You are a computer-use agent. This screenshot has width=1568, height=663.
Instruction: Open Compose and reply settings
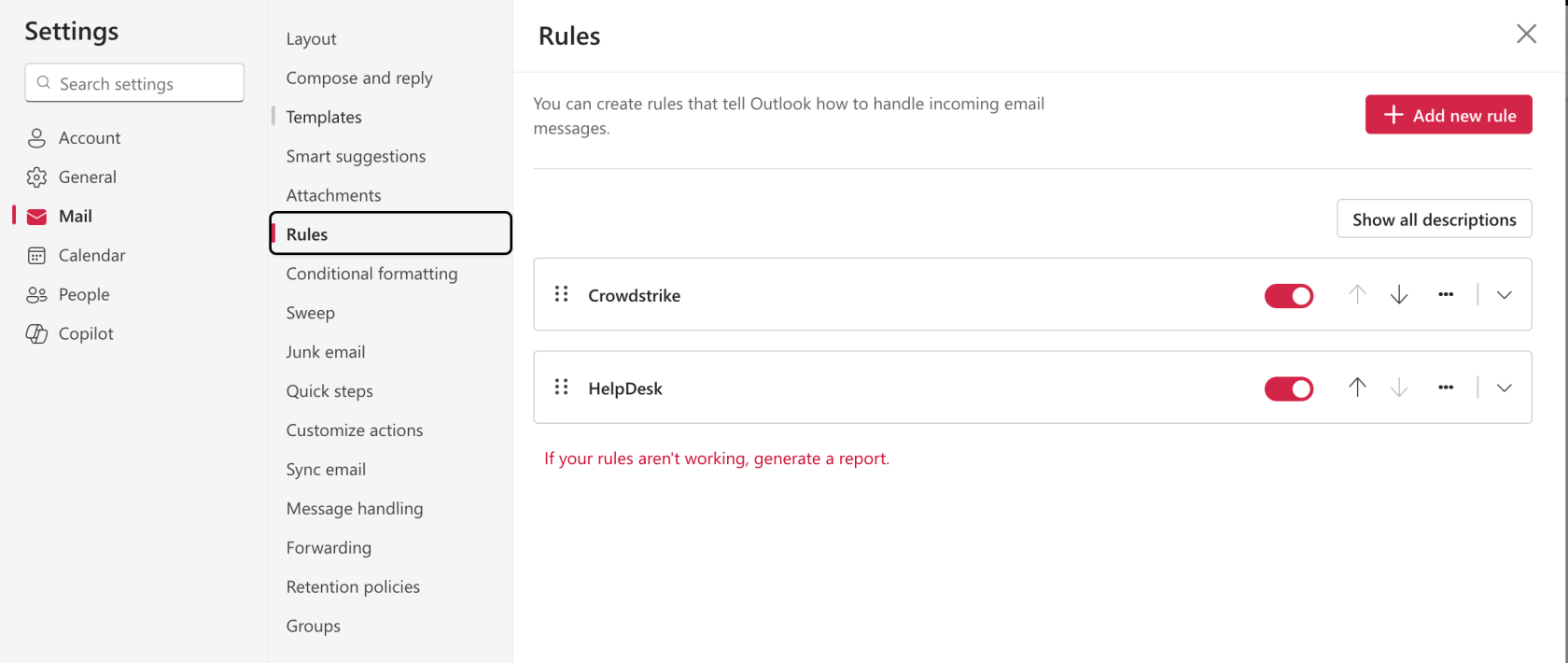[x=359, y=78]
